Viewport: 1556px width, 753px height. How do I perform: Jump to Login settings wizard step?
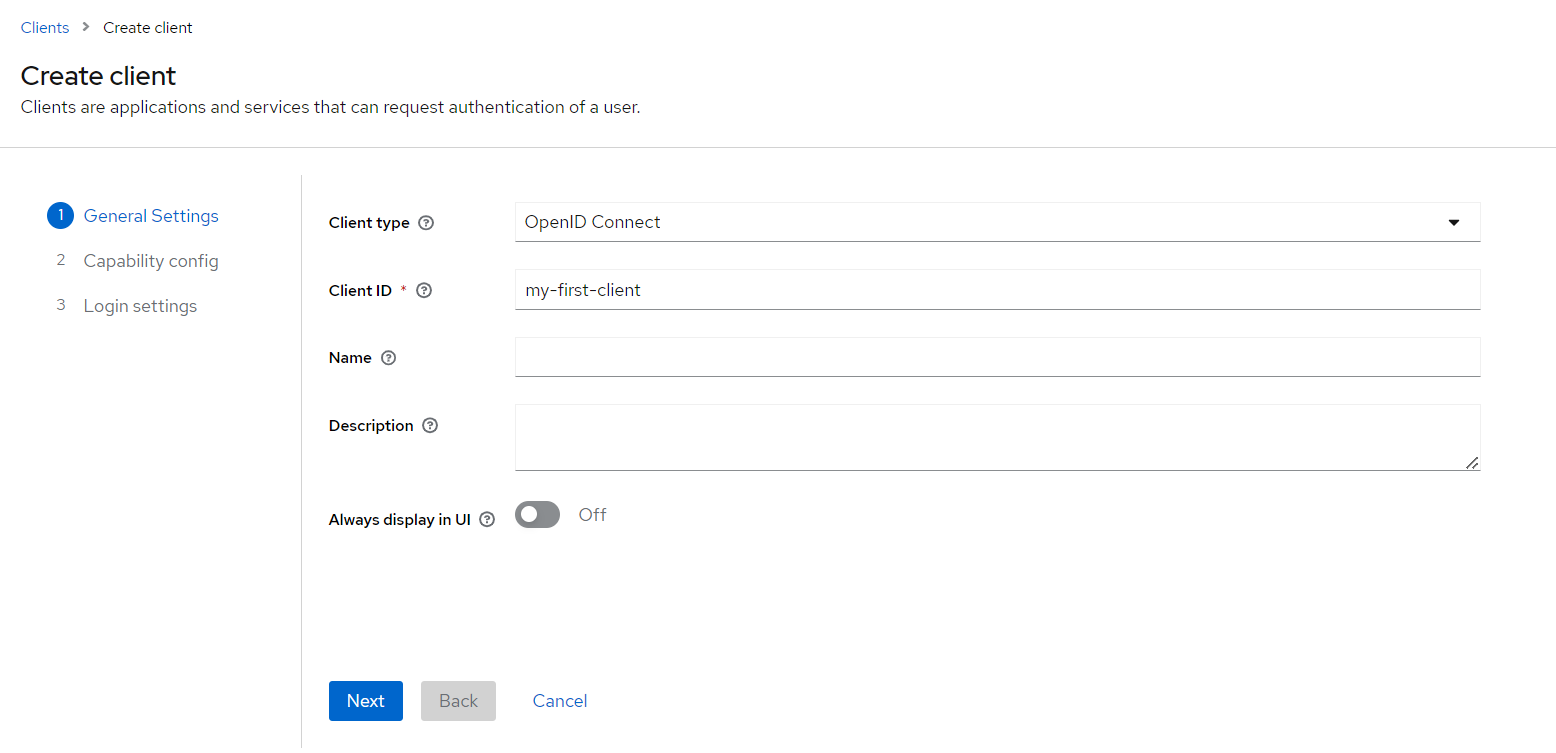140,306
